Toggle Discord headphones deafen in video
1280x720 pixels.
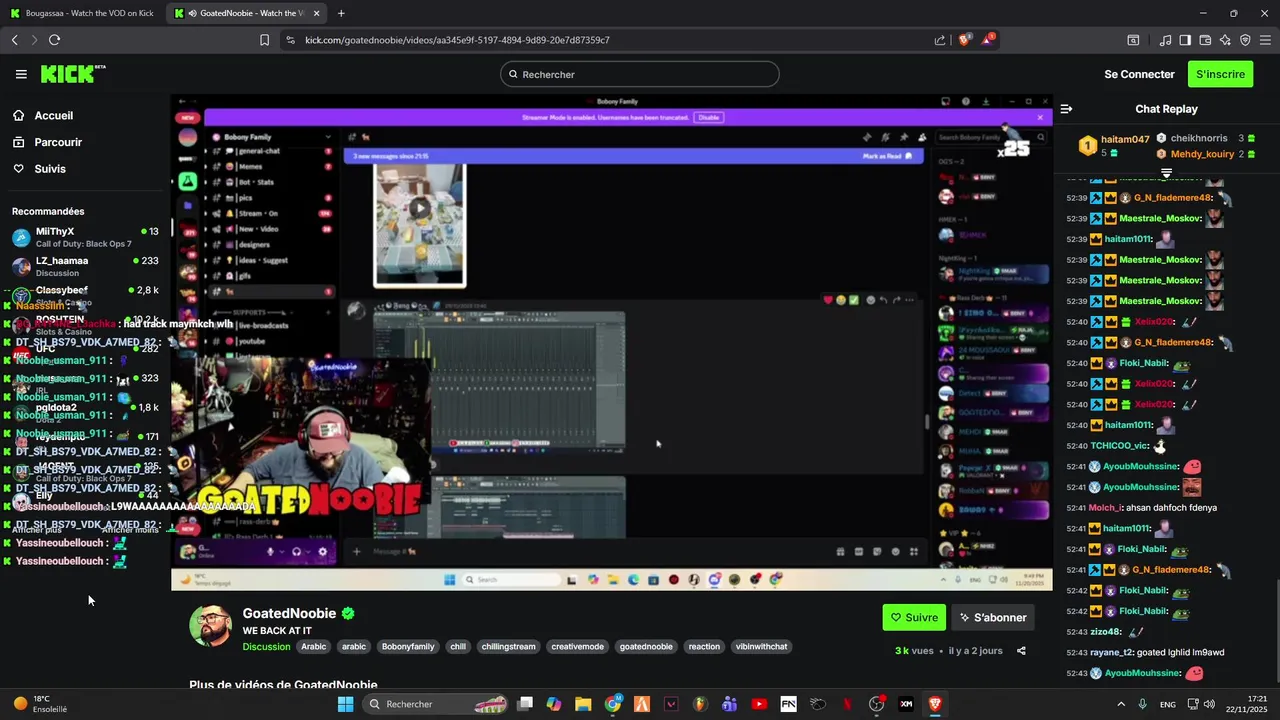[296, 551]
